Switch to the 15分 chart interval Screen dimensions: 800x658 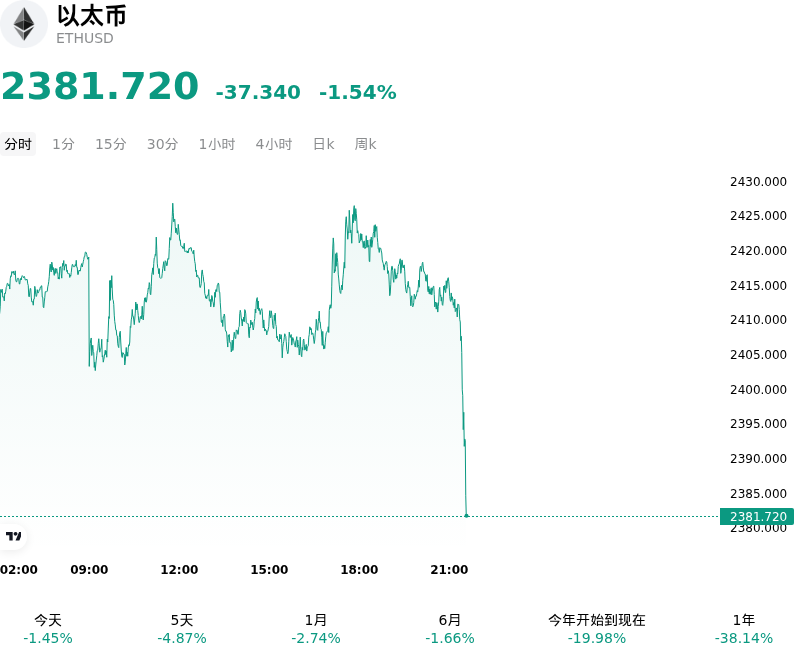pos(111,144)
